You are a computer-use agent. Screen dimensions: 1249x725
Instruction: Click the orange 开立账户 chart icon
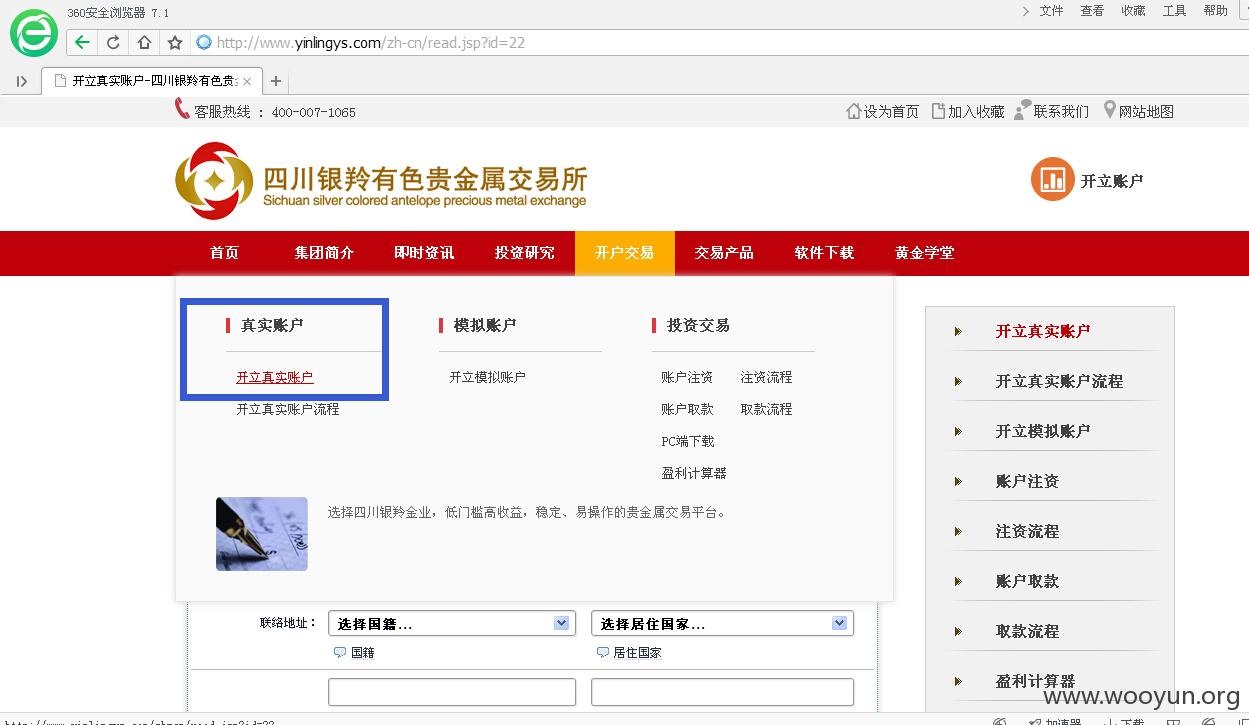(x=1052, y=180)
